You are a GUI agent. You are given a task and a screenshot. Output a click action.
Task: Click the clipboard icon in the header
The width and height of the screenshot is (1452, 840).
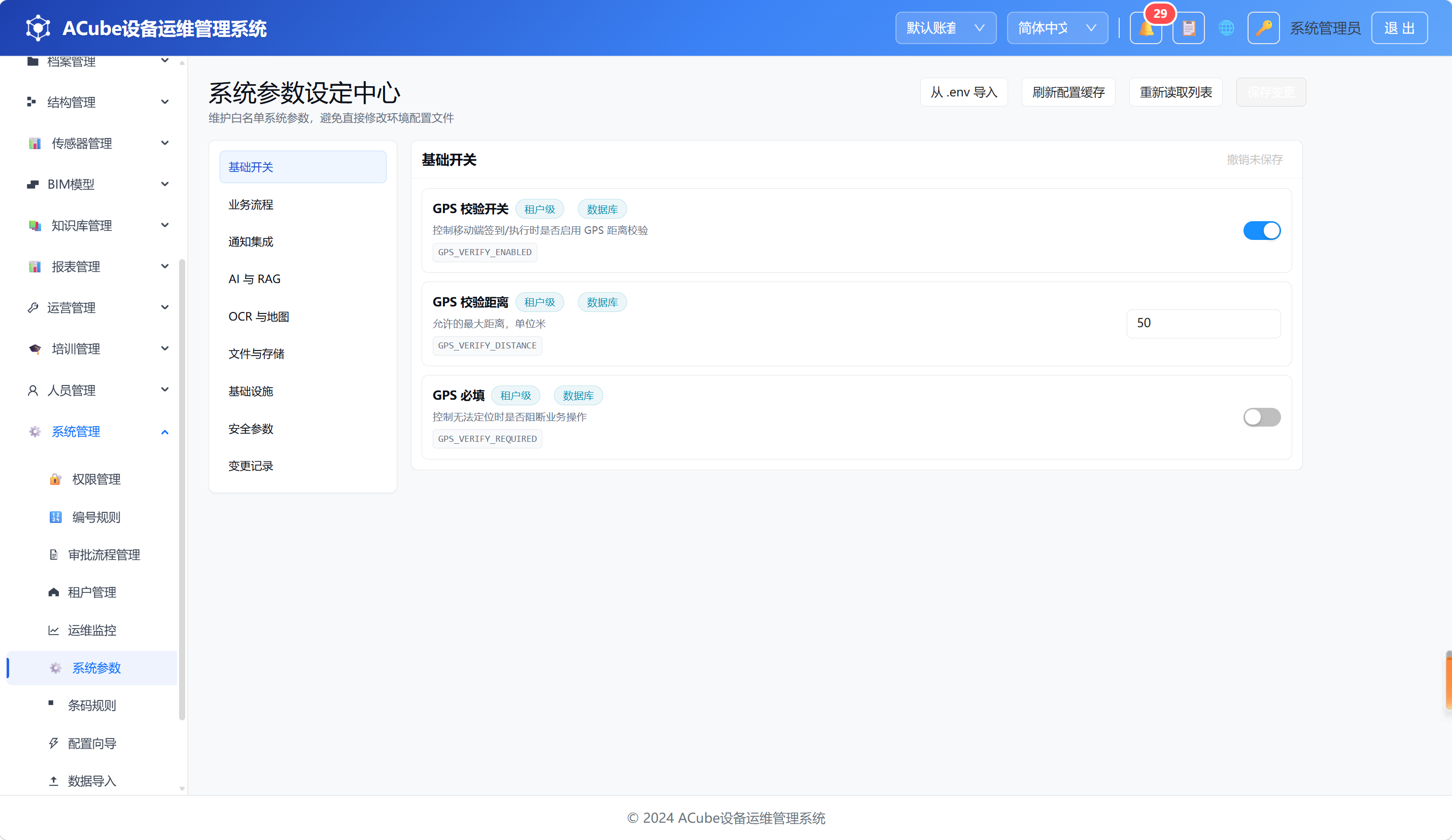click(x=1188, y=28)
